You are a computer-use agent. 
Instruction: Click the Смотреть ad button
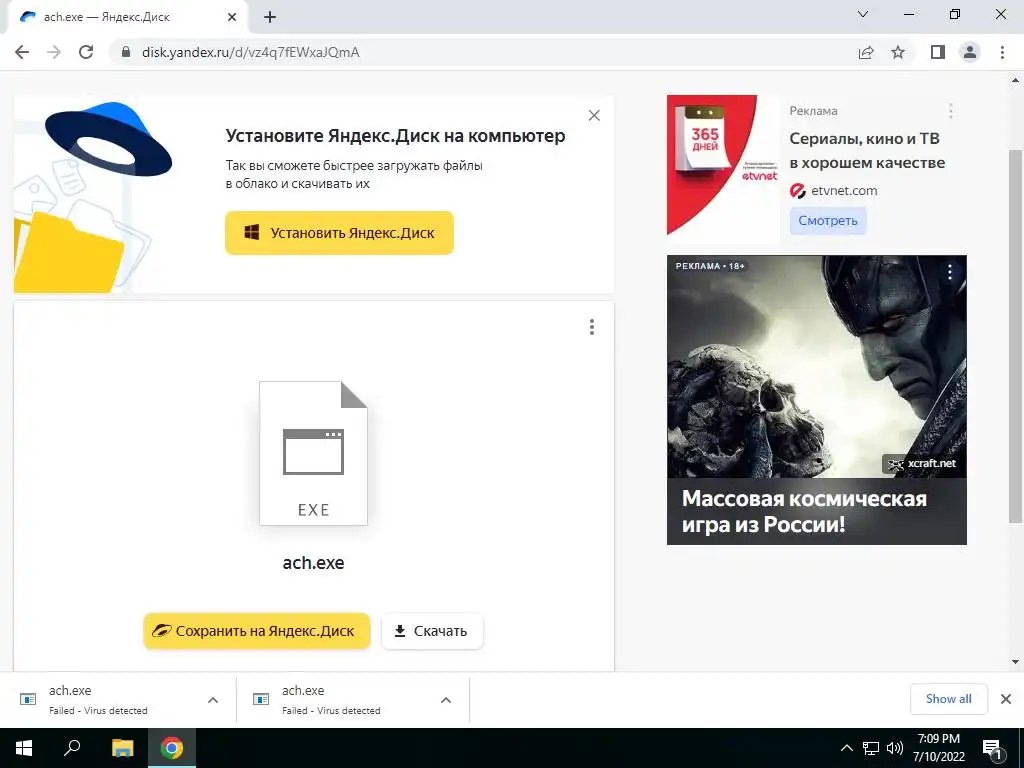[x=828, y=221]
